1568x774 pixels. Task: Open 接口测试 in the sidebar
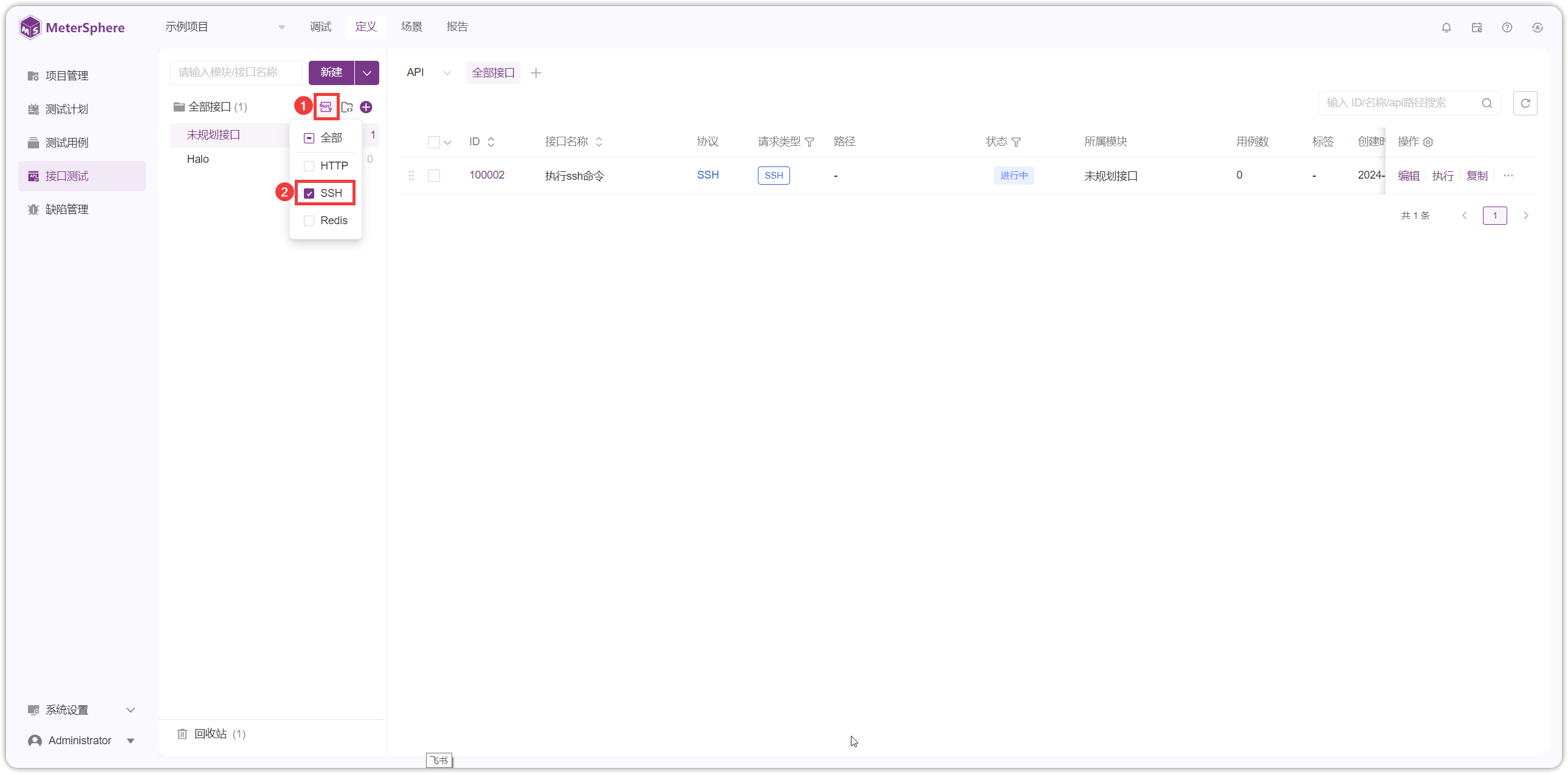pyautogui.click(x=82, y=176)
